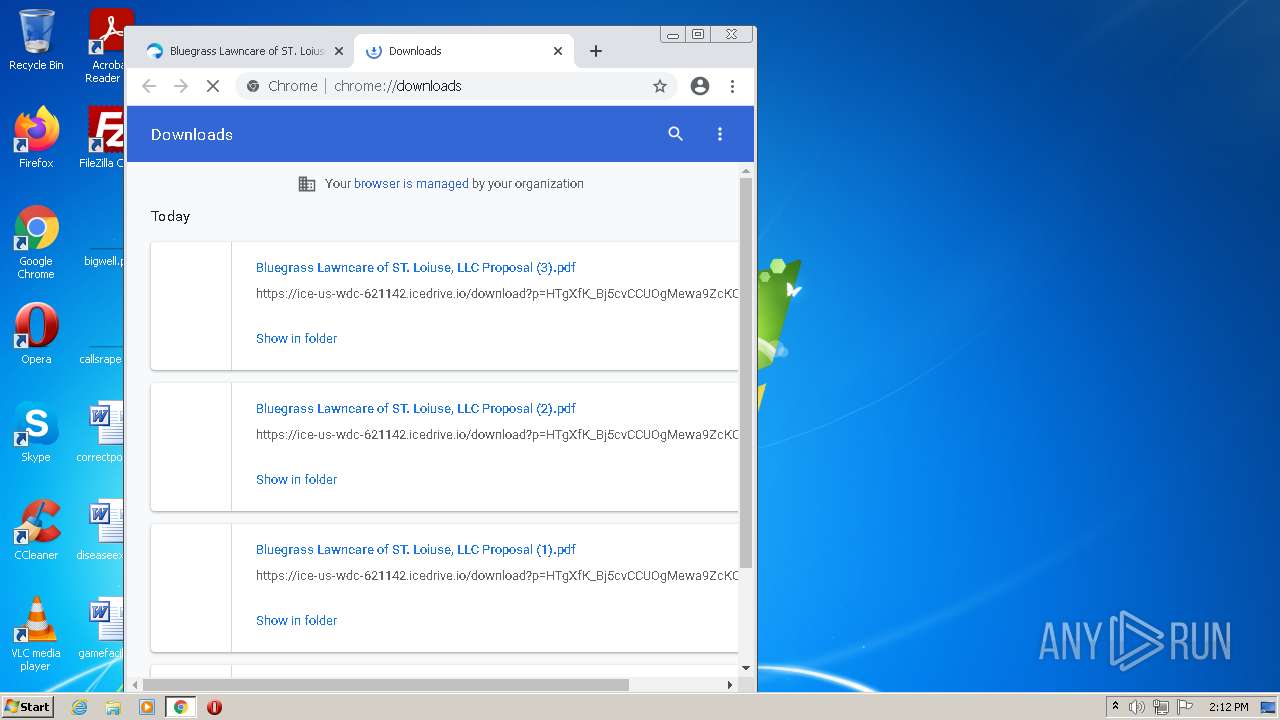Open the Chrome profile avatar
The image size is (1280, 720).
click(x=700, y=86)
